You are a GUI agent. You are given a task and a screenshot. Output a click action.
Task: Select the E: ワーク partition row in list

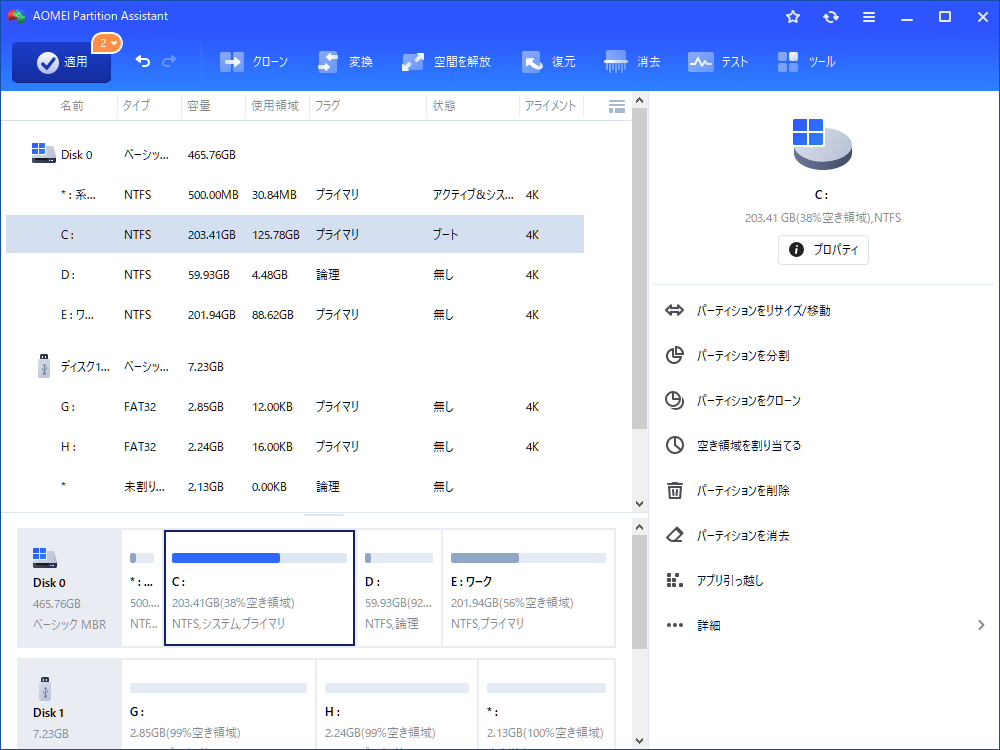pos(295,315)
